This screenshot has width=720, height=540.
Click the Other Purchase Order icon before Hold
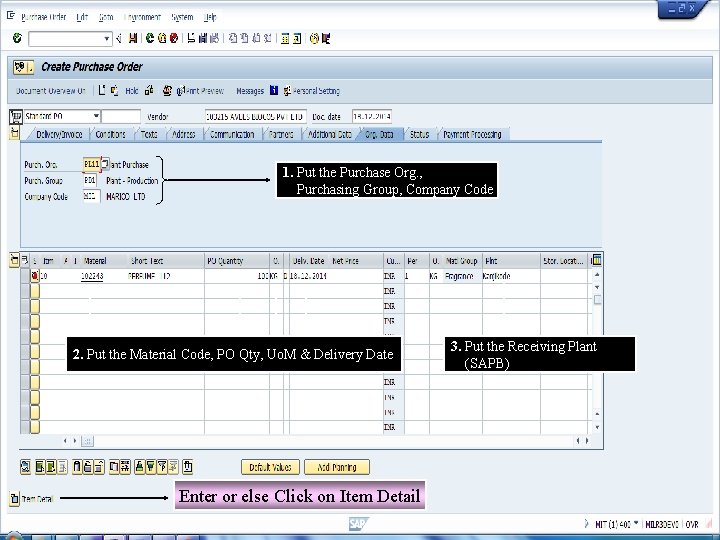click(114, 90)
